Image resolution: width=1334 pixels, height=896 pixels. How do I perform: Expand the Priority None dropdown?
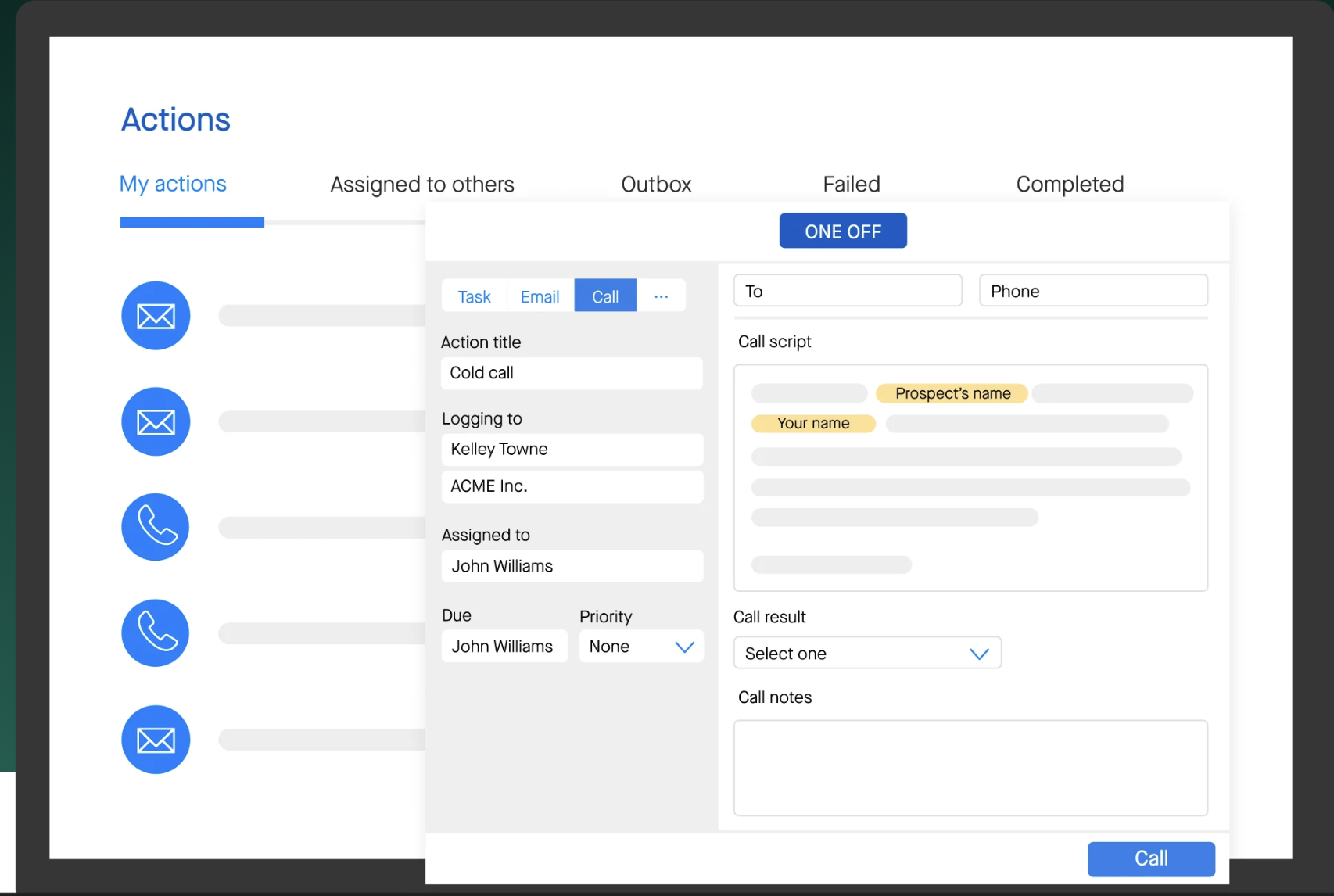pos(641,647)
